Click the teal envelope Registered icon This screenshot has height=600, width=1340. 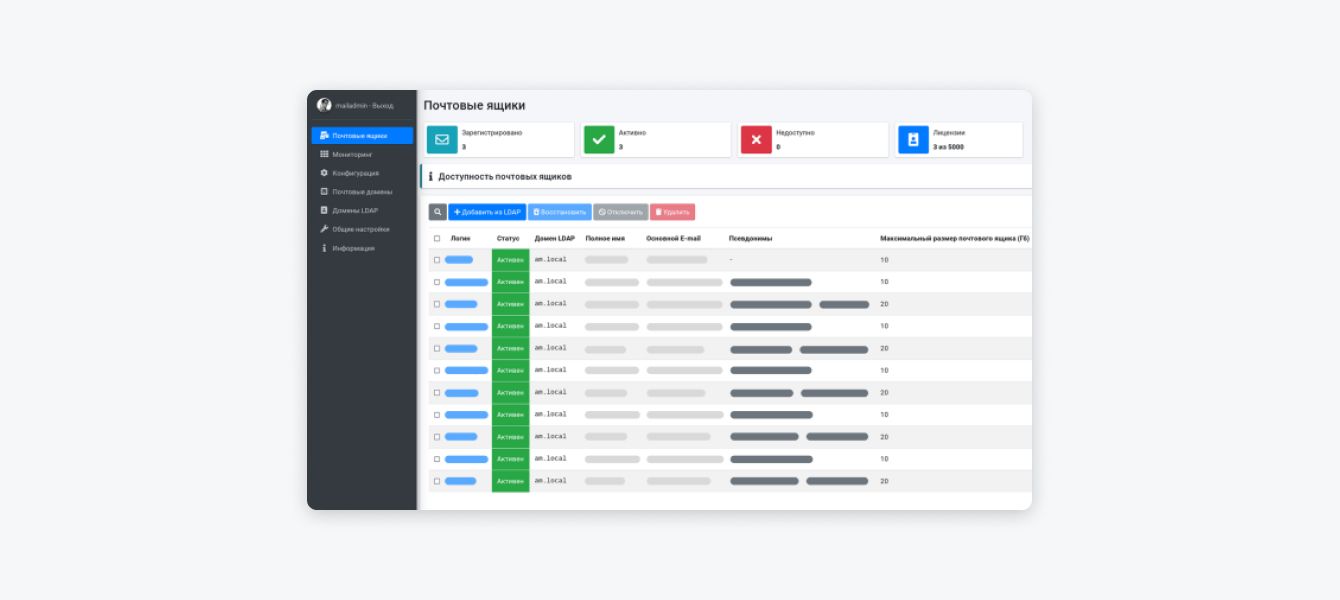coord(442,140)
